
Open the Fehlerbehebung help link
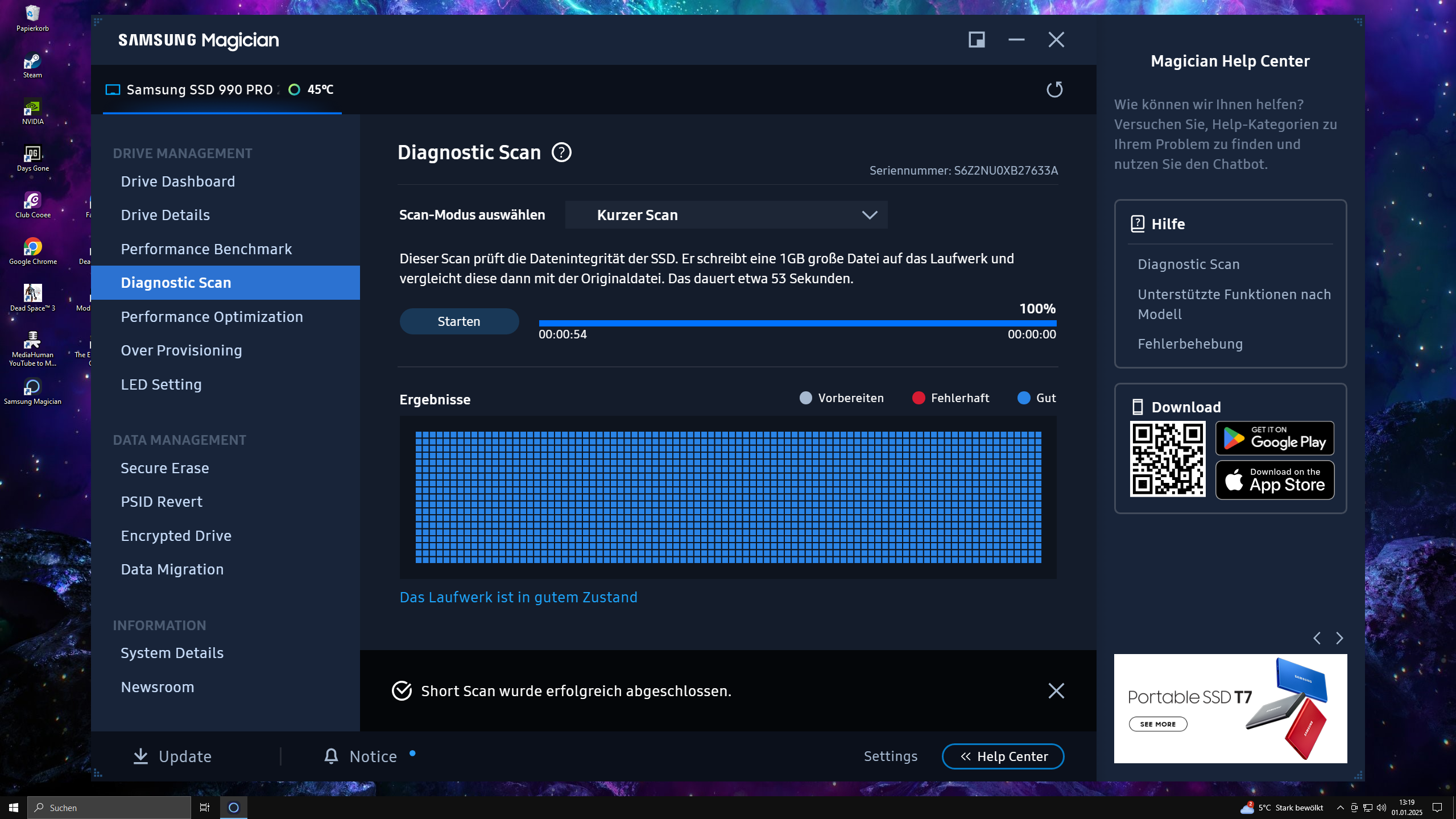pos(1190,344)
